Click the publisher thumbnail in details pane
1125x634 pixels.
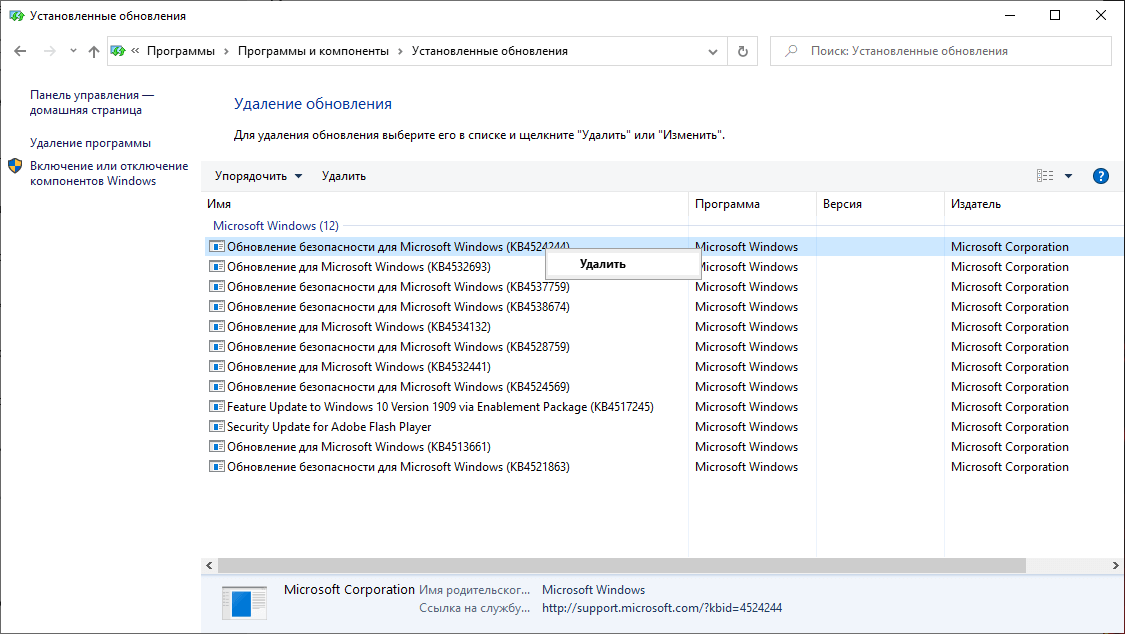tap(244, 603)
